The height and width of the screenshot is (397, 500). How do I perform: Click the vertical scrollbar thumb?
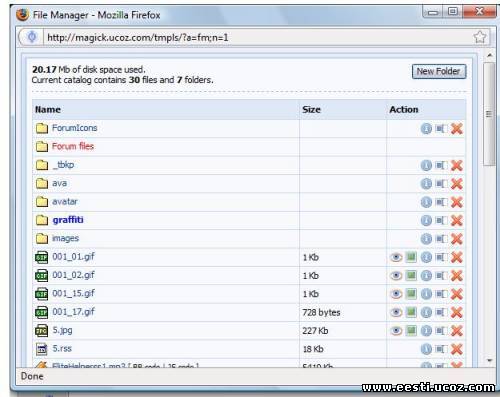coord(489,114)
